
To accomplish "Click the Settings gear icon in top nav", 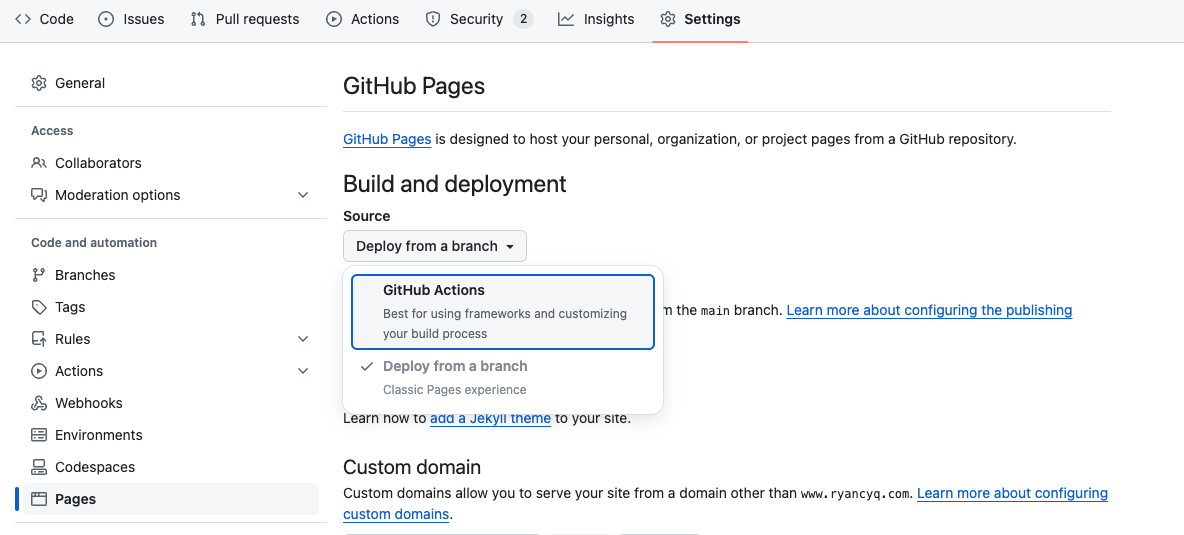I will 668,20.
